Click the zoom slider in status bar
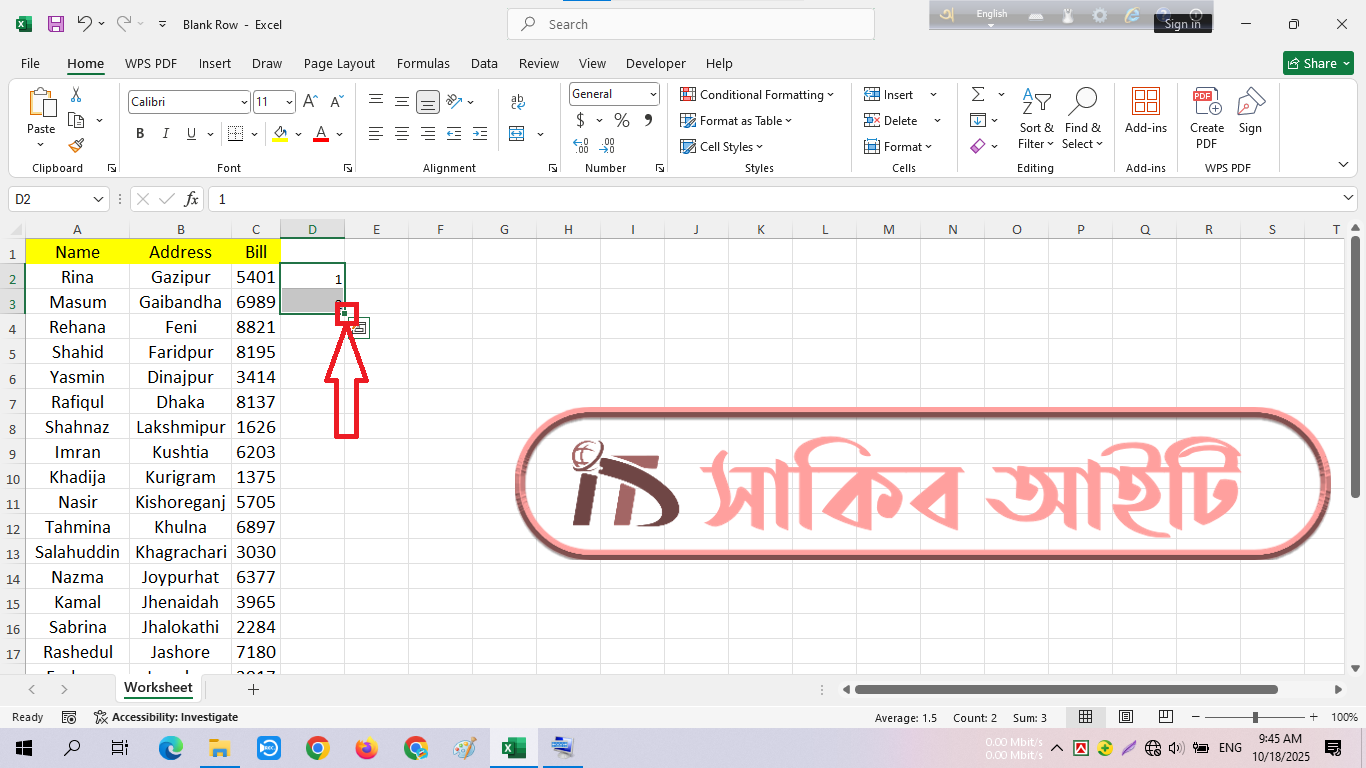This screenshot has height=768, width=1366. 1255,717
